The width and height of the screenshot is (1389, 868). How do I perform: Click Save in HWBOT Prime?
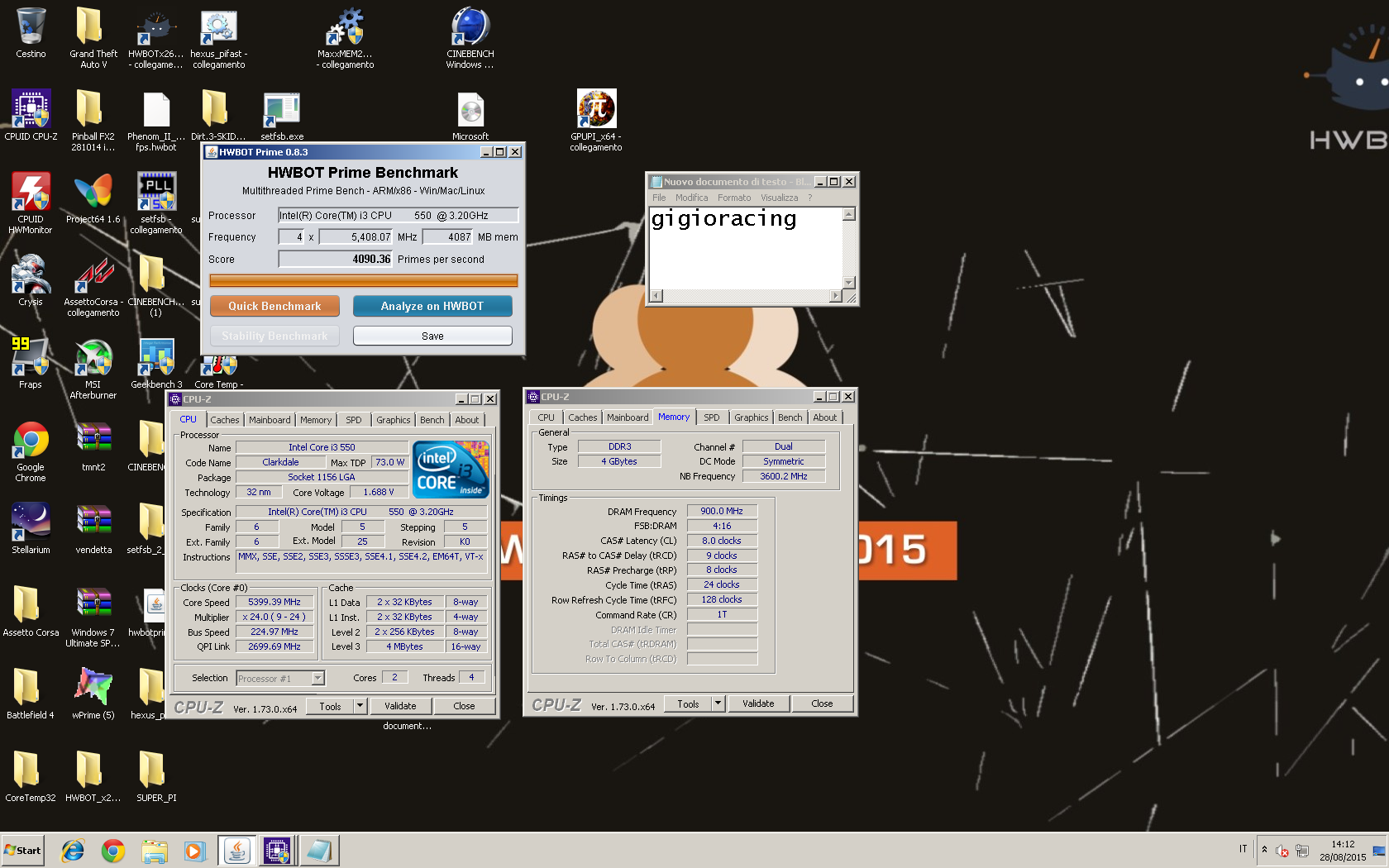(432, 336)
